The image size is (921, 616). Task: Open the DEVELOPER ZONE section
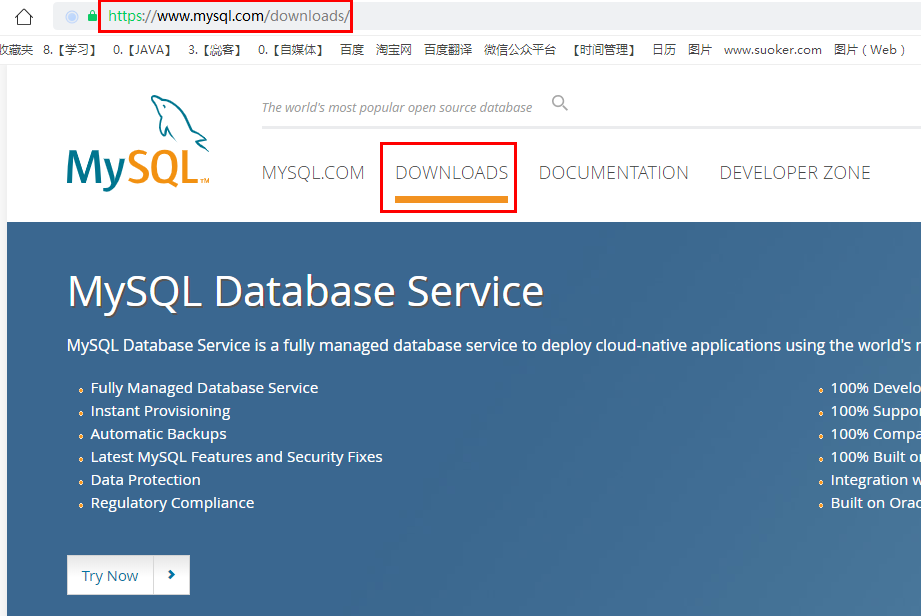pyautogui.click(x=794, y=172)
